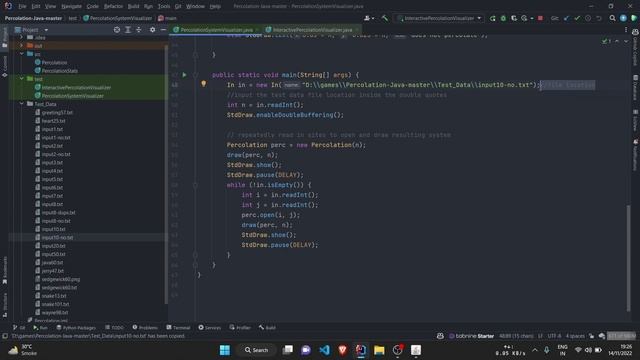
Task: Open the Python Packages tool window
Action: pyautogui.click(x=76, y=327)
